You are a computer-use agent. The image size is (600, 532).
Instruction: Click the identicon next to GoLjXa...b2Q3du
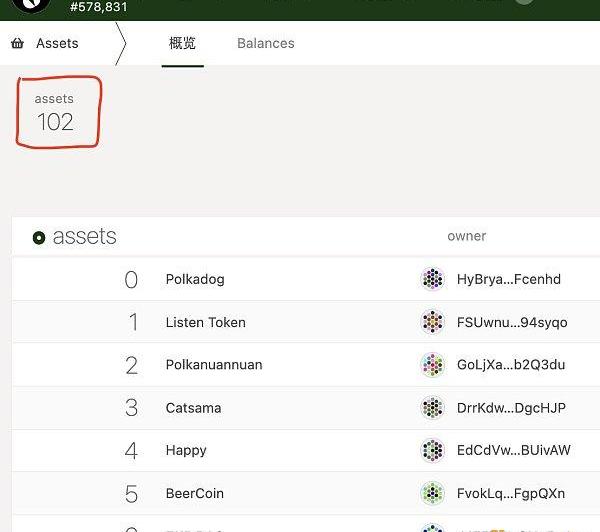[432, 365]
